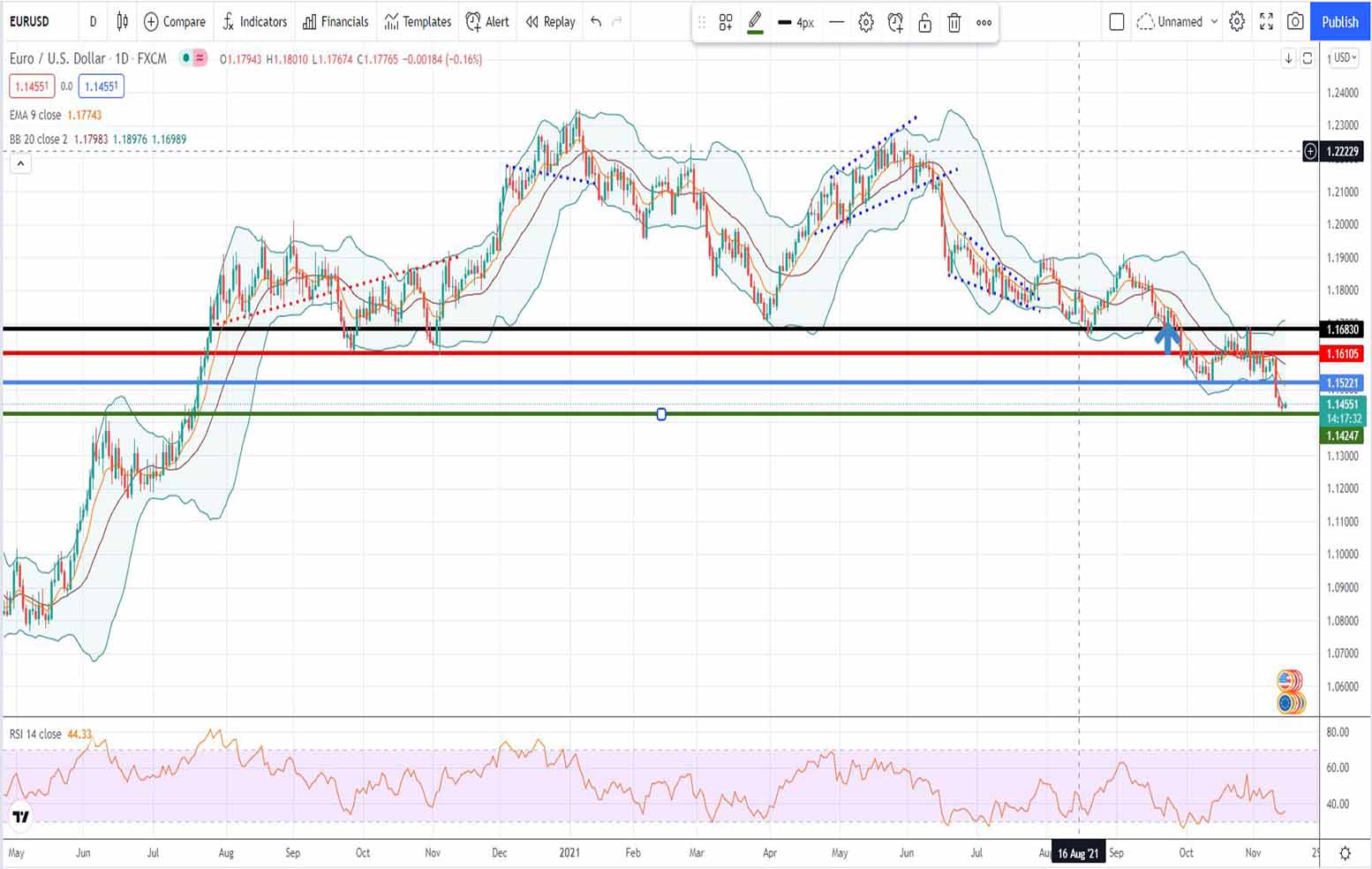The width and height of the screenshot is (1372, 869).
Task: Open the candlestick chart style selector
Action: (x=123, y=21)
